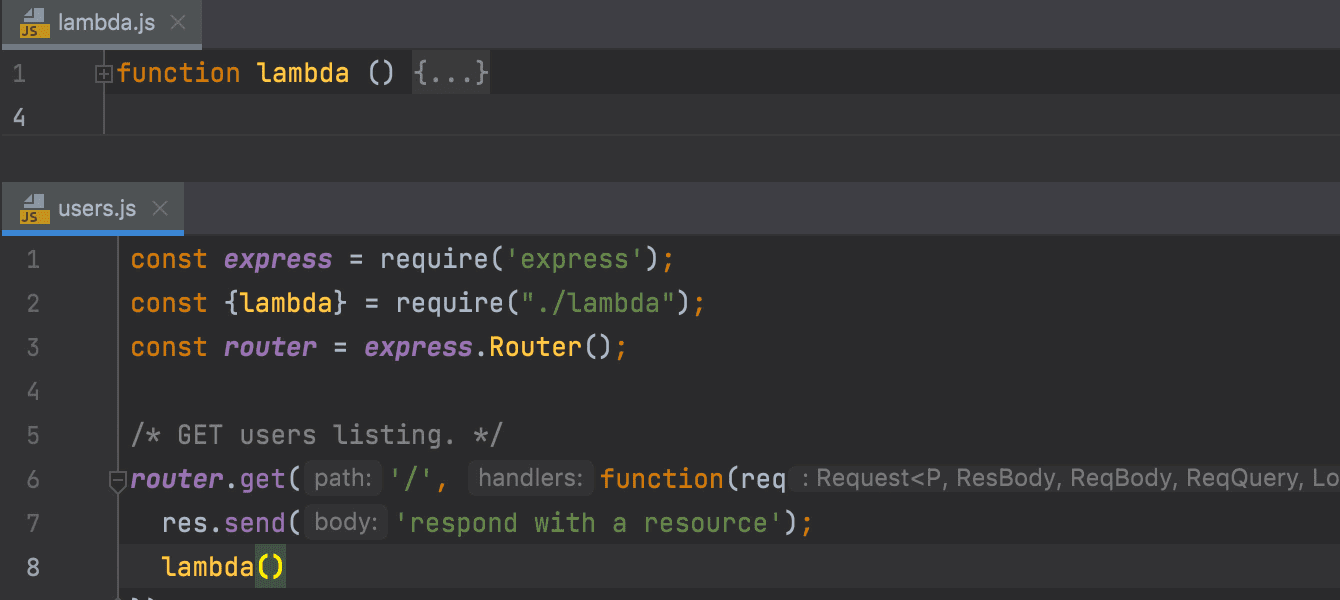Click the 'handlers:' parameter hint
Image resolution: width=1340 pixels, height=600 pixels.
(x=530, y=479)
